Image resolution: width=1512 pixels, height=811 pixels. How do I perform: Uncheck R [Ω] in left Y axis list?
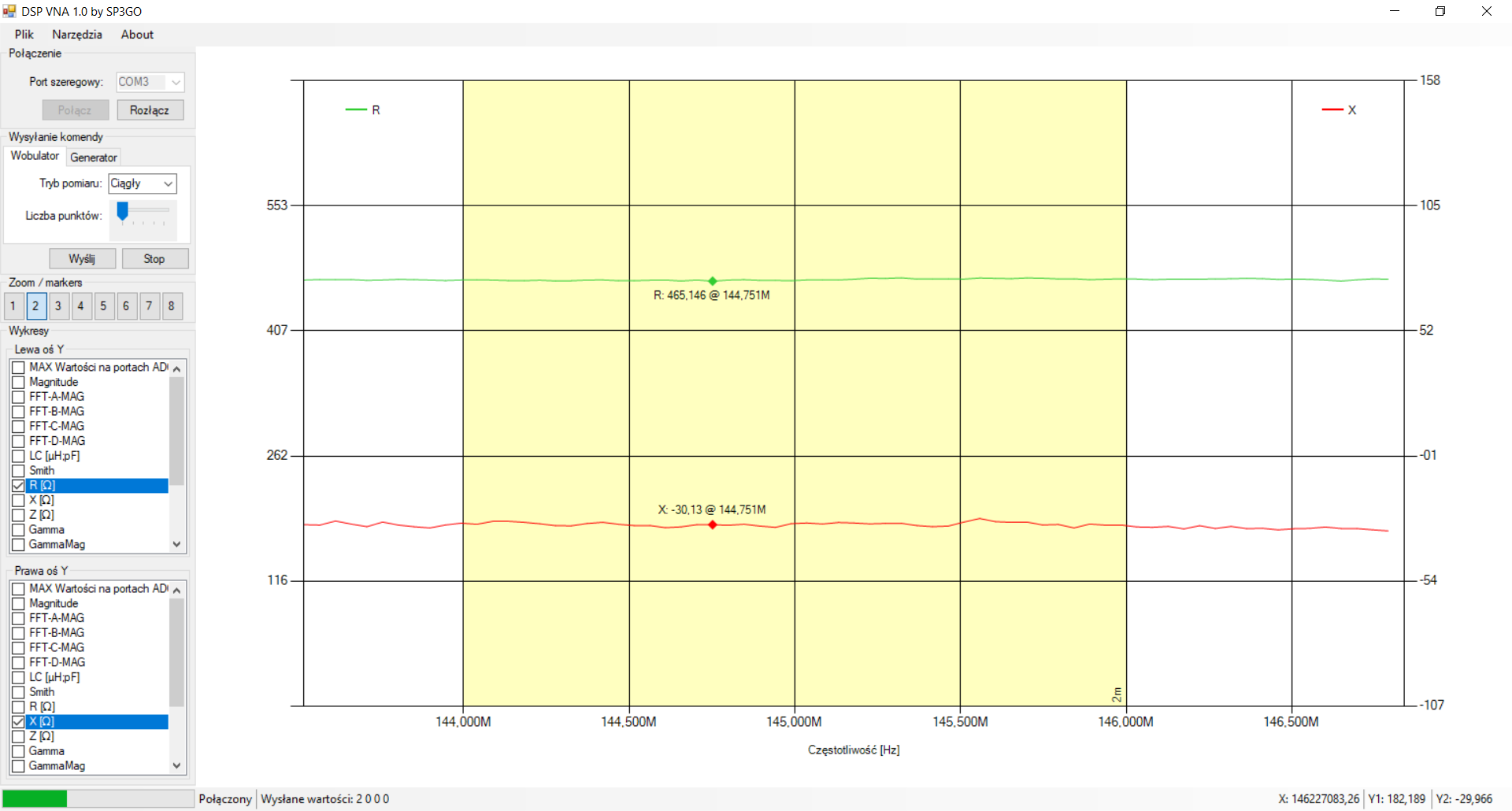pos(19,486)
